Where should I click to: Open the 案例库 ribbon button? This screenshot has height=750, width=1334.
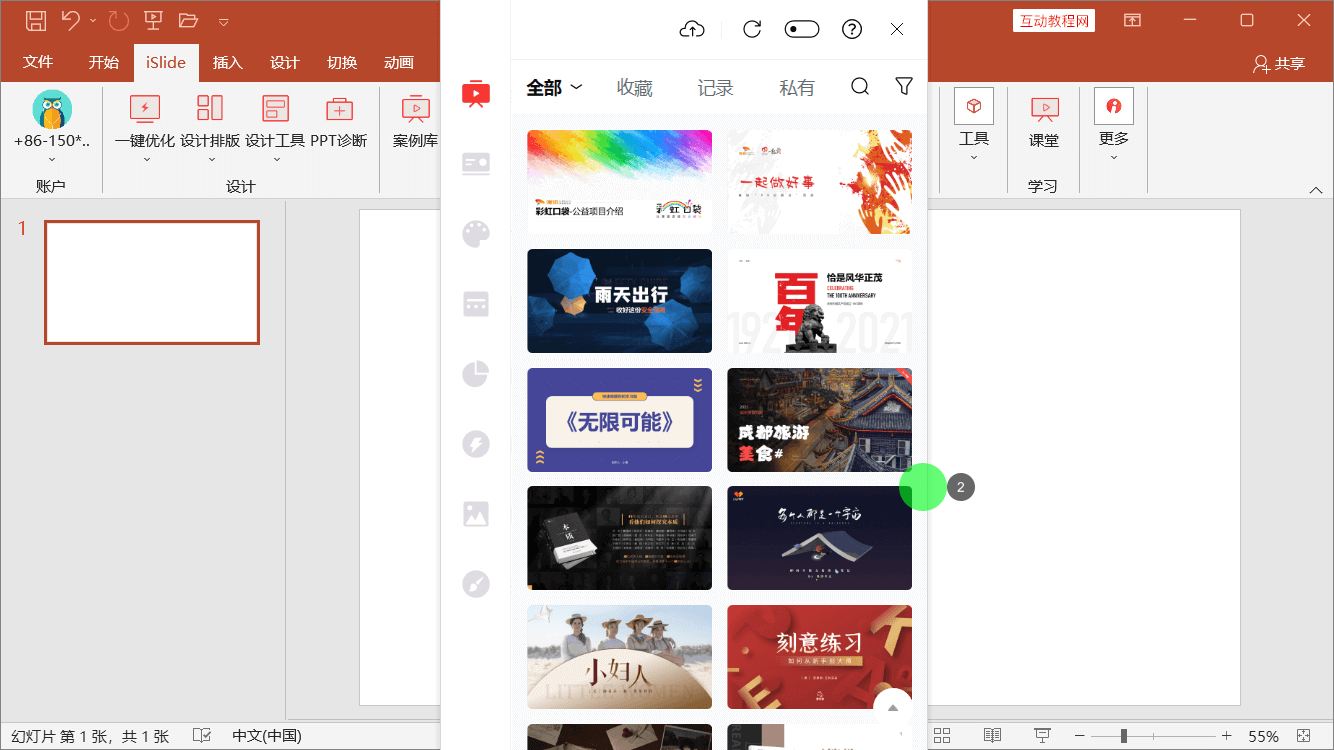point(415,122)
